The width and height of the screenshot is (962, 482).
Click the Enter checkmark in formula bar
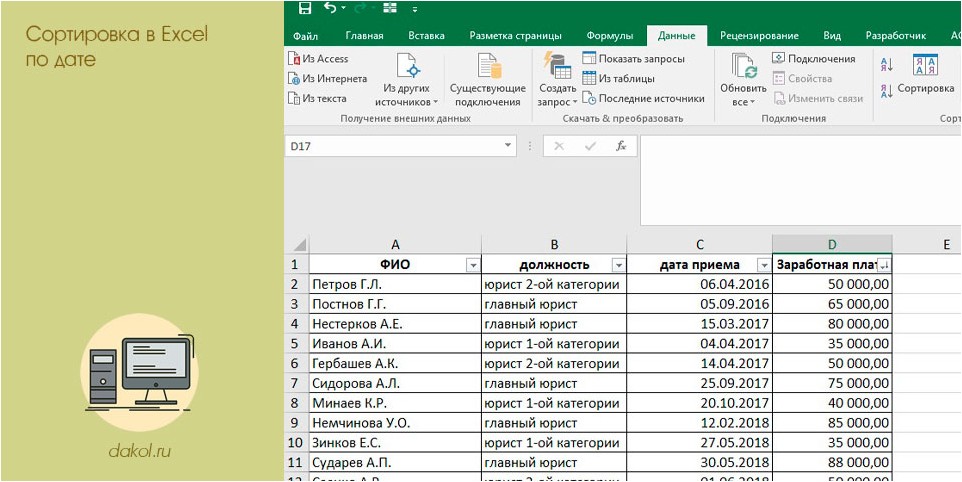click(590, 146)
